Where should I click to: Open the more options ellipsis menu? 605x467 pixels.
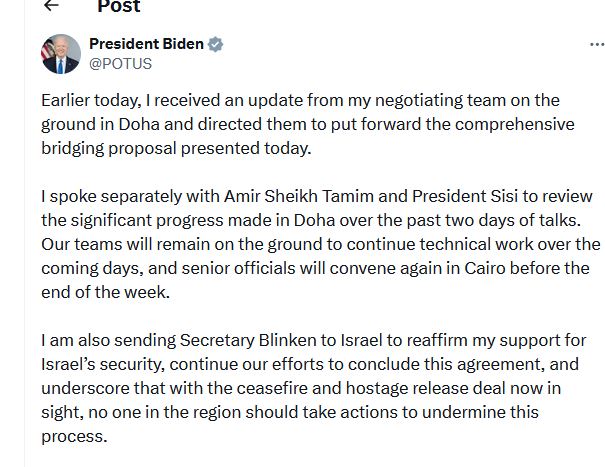pyautogui.click(x=597, y=45)
